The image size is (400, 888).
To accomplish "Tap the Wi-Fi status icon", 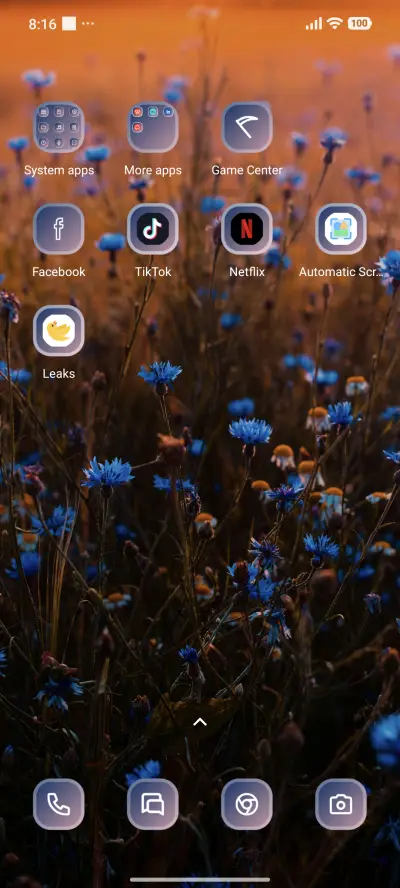I will tap(335, 23).
